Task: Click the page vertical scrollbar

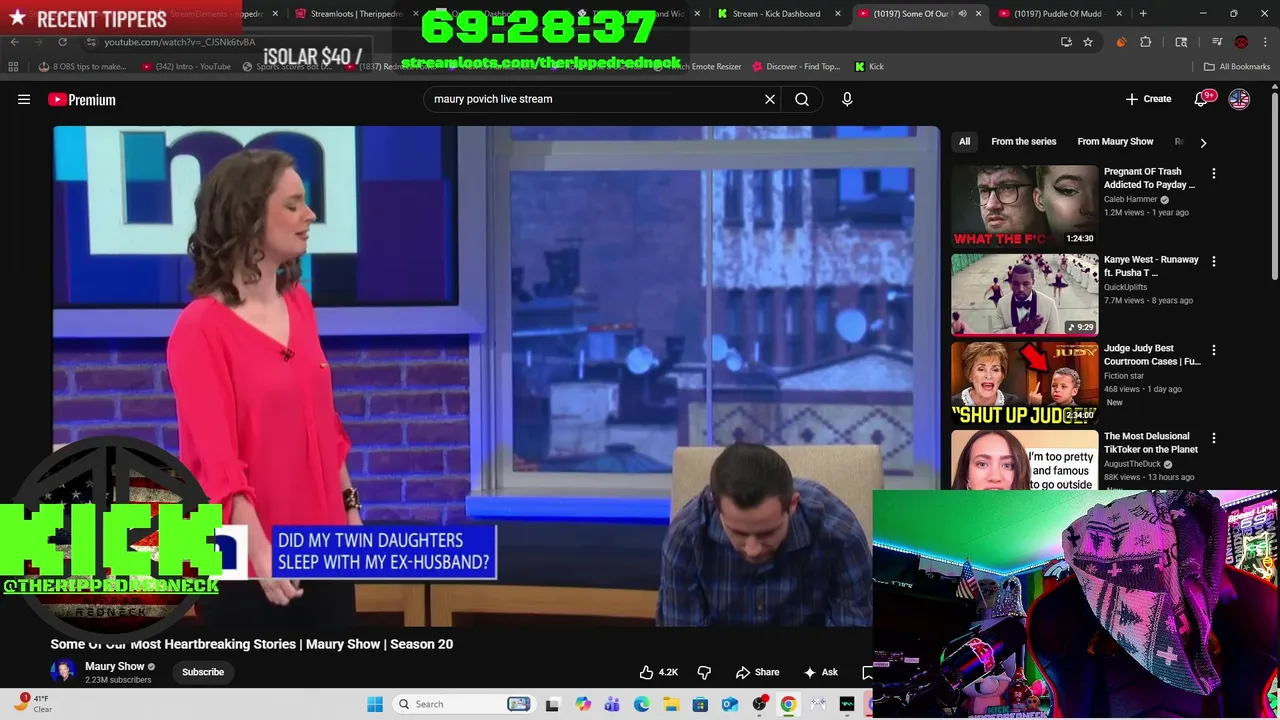Action: 1274,185
